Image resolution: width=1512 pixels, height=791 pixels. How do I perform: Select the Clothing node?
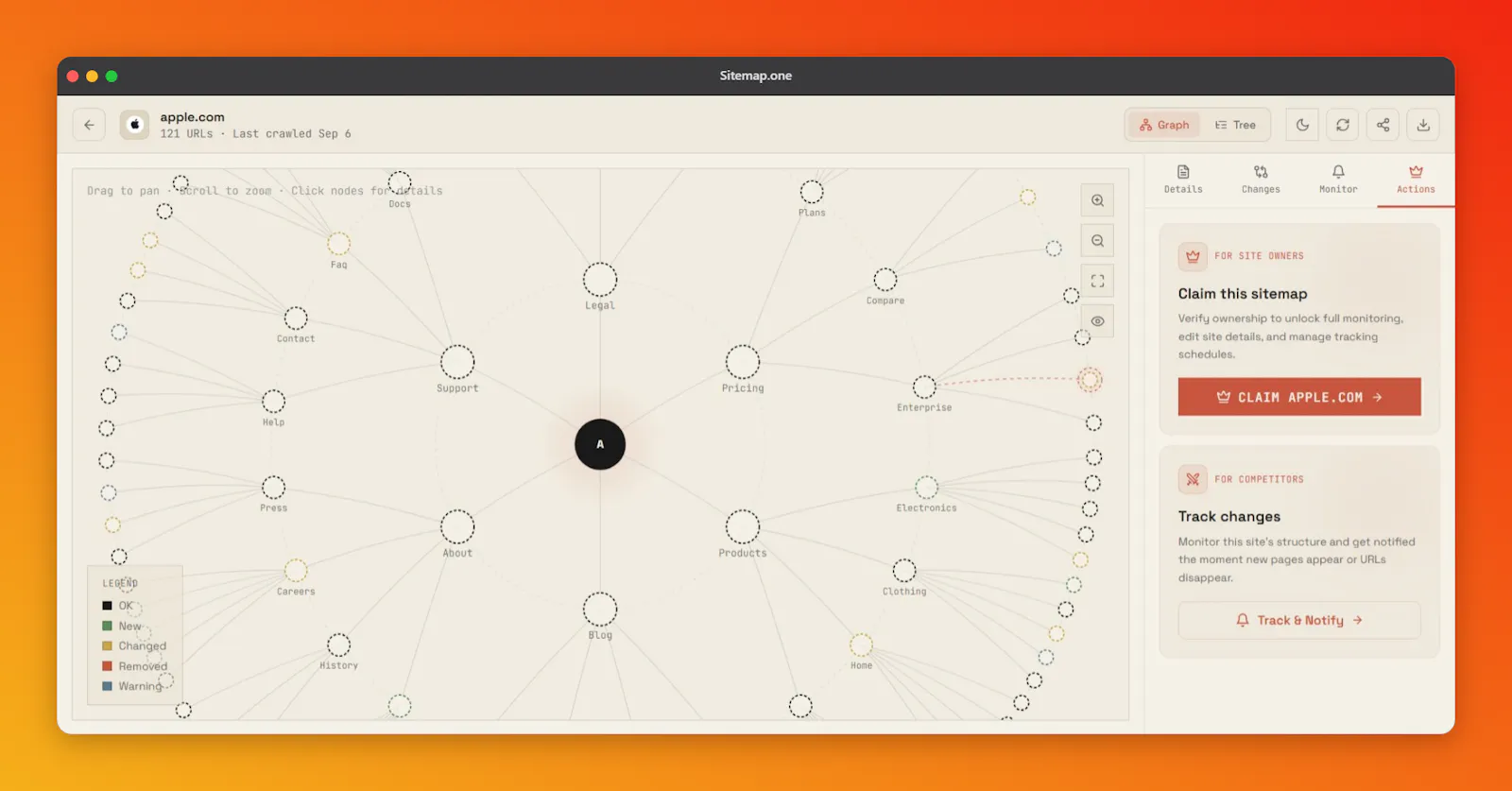pyautogui.click(x=904, y=571)
